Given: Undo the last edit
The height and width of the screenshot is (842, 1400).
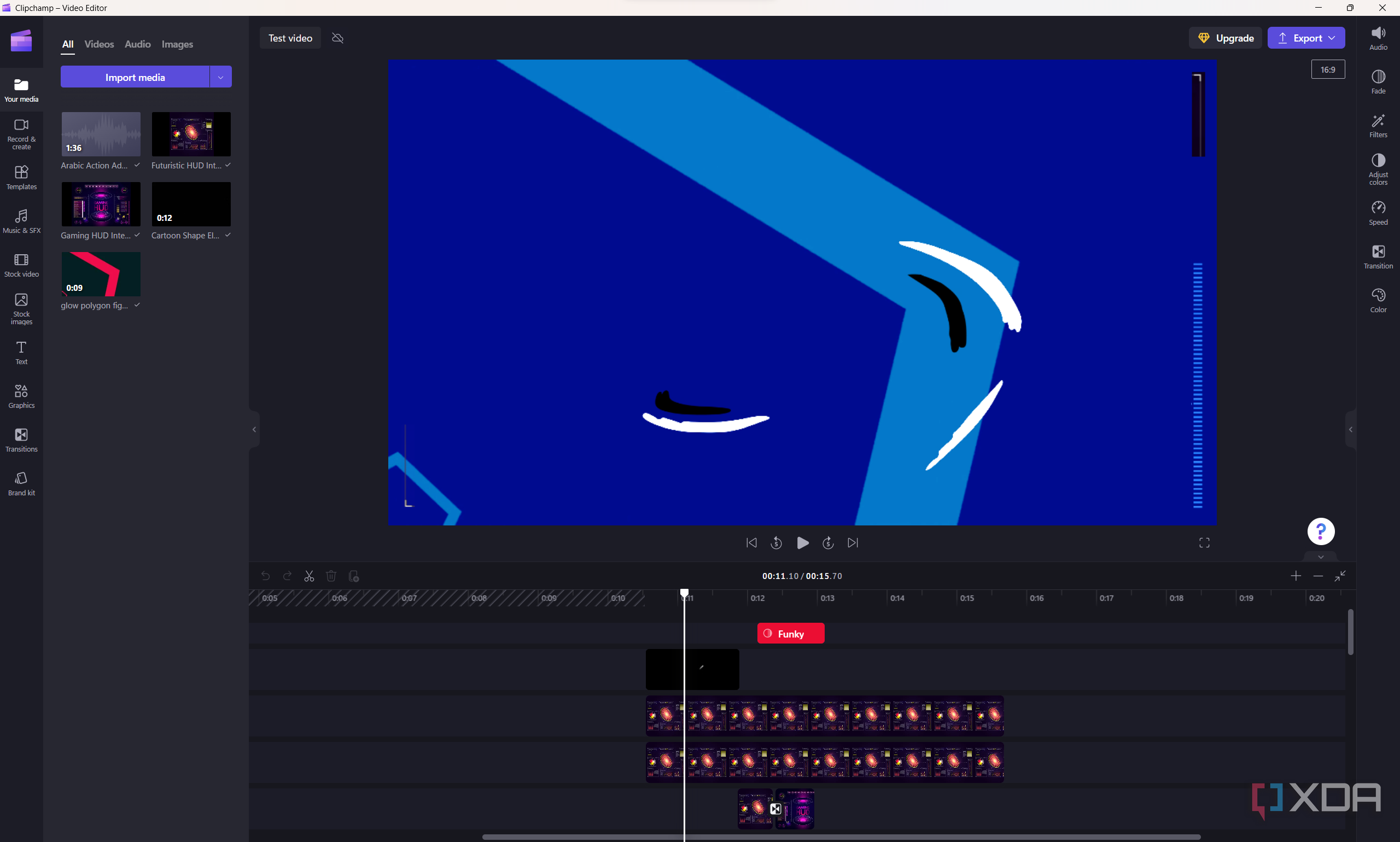Looking at the screenshot, I should (265, 576).
